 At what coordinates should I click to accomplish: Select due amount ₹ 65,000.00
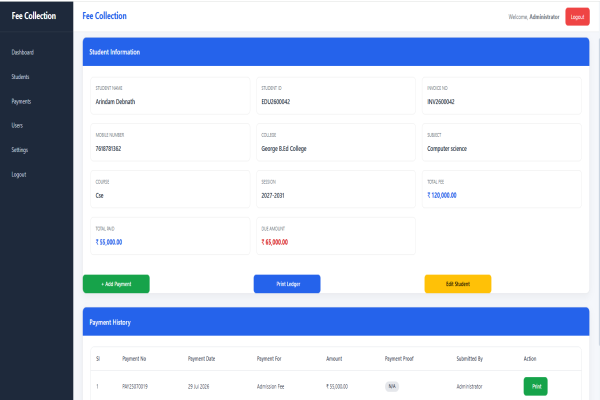point(275,242)
